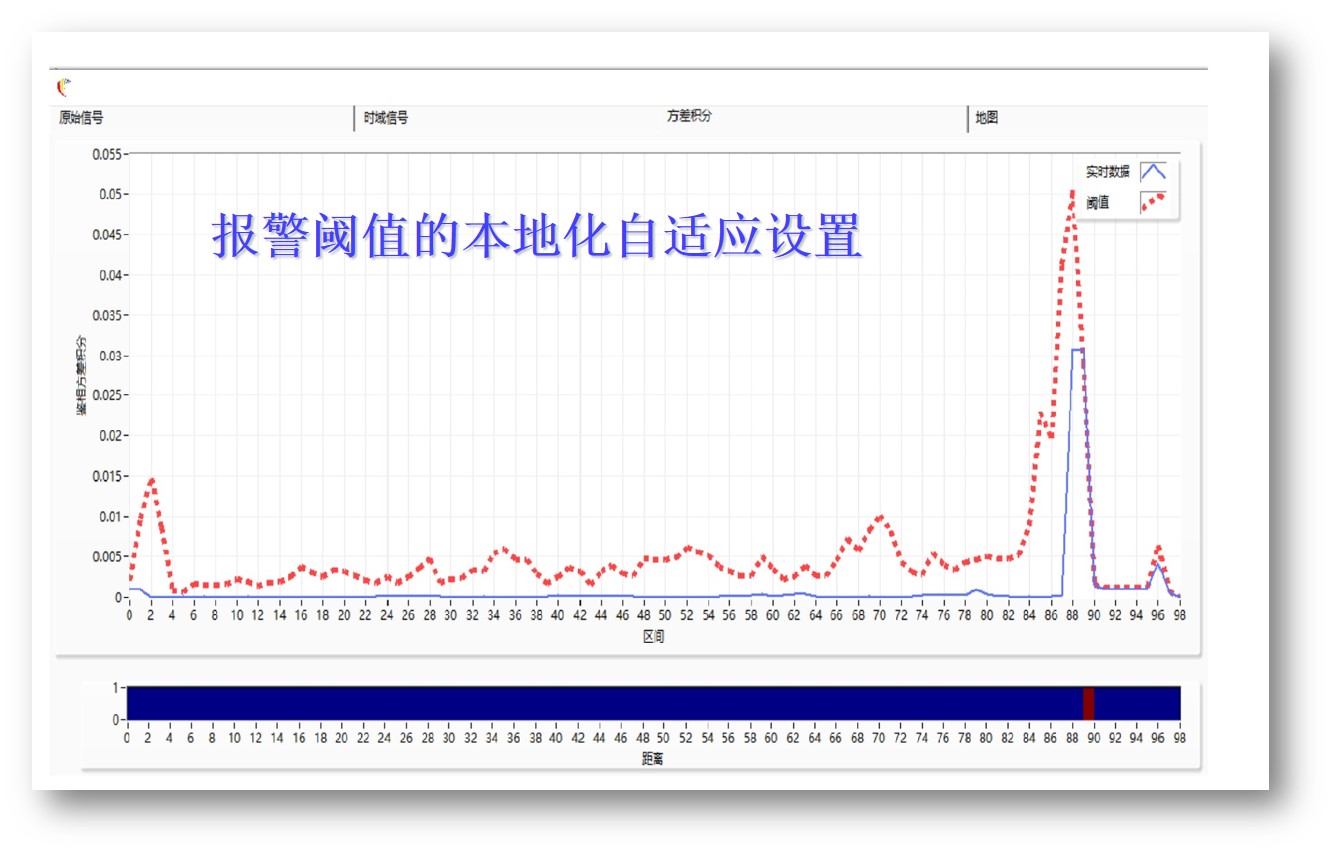Click the flat top of the blue peak at 0.03

[1077, 349]
